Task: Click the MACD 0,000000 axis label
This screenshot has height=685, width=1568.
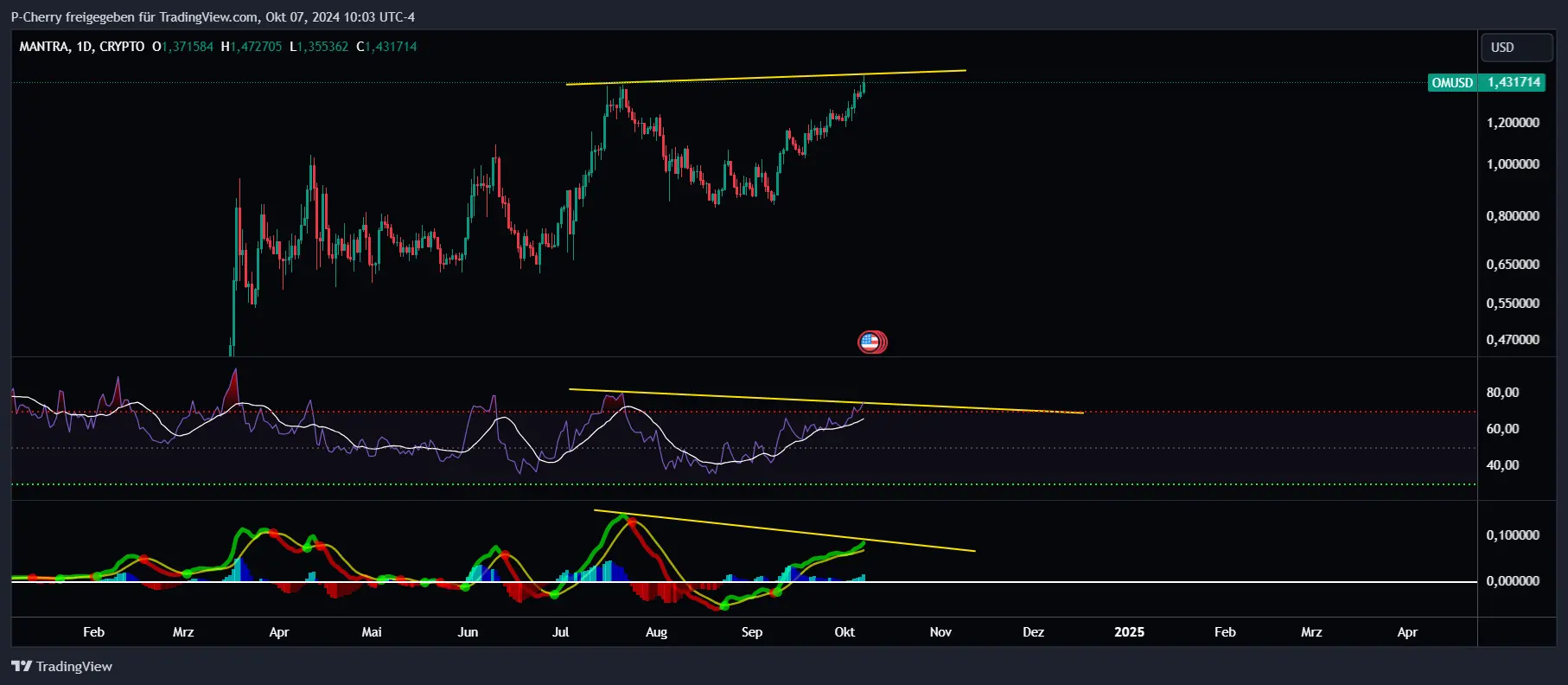Action: 1513,581
